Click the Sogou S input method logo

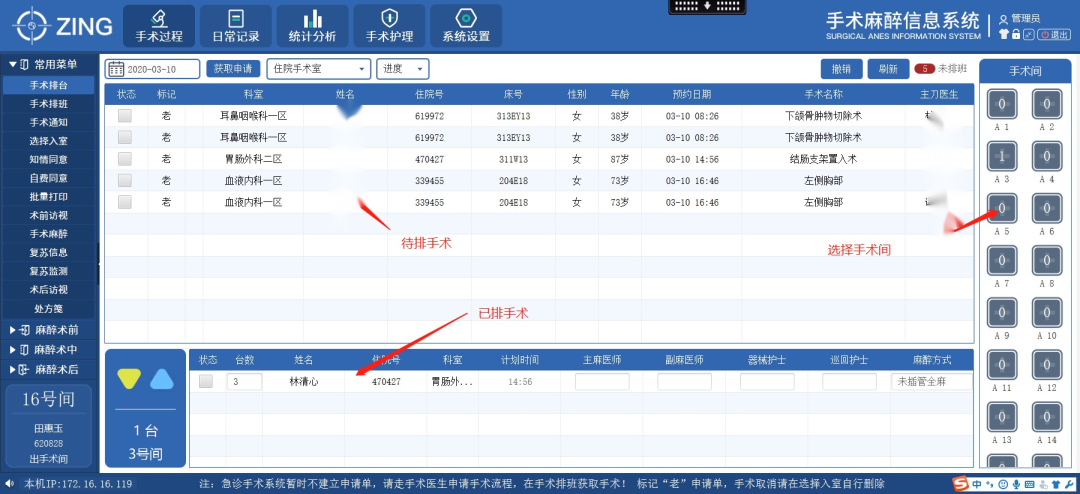click(x=960, y=484)
